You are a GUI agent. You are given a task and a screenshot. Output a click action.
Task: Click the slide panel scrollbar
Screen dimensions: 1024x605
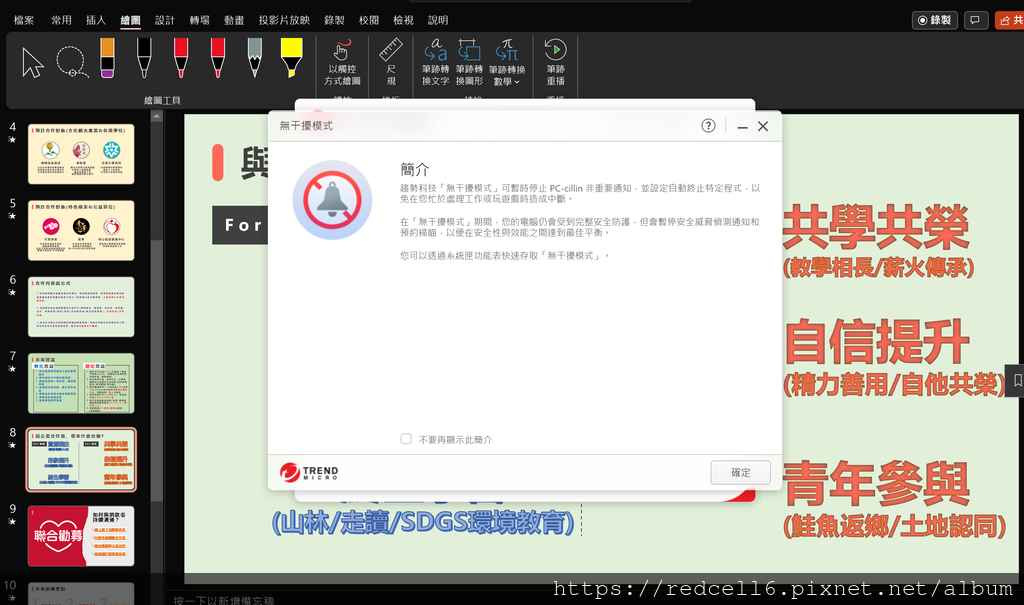pyautogui.click(x=157, y=372)
